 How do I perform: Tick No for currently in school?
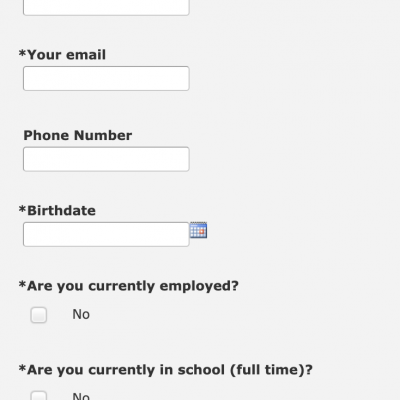[x=39, y=395]
